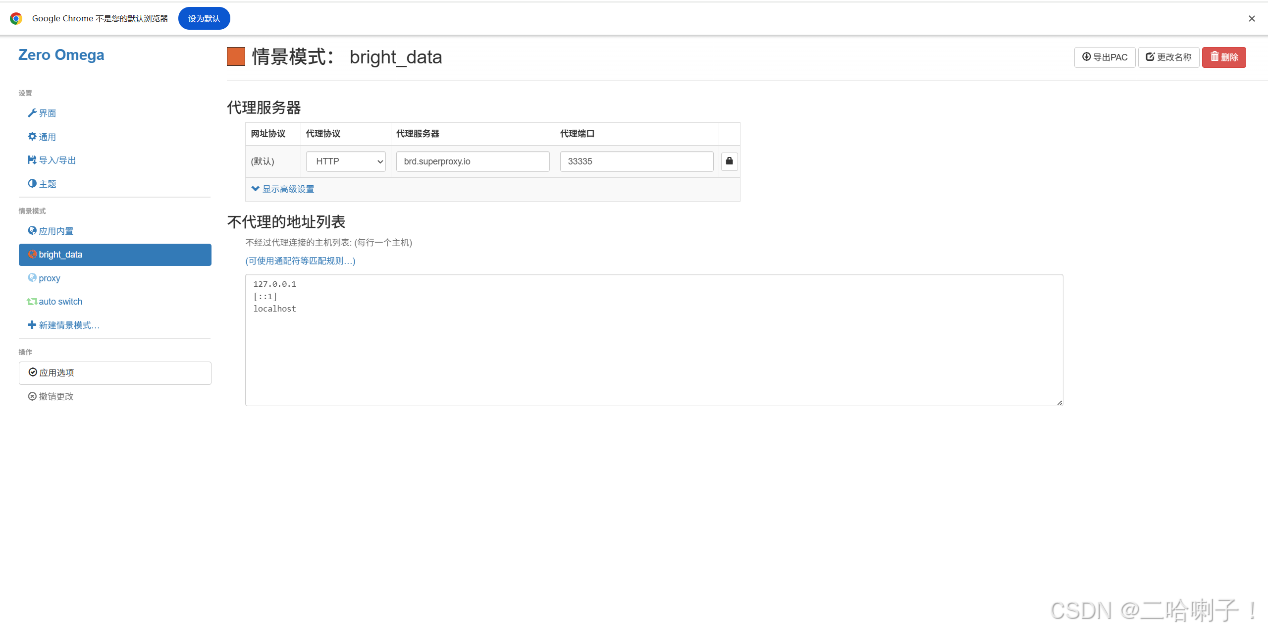The width and height of the screenshot is (1268, 632).
Task: Click 设为默认 to set Chrome default
Action: 204,18
